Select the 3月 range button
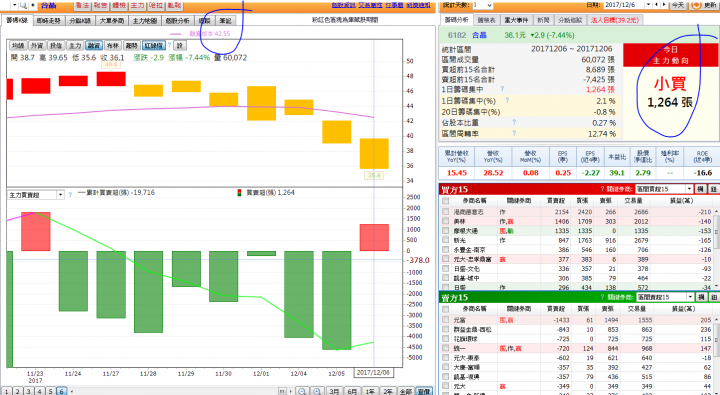This screenshot has height=395, width=720. pyautogui.click(x=334, y=391)
